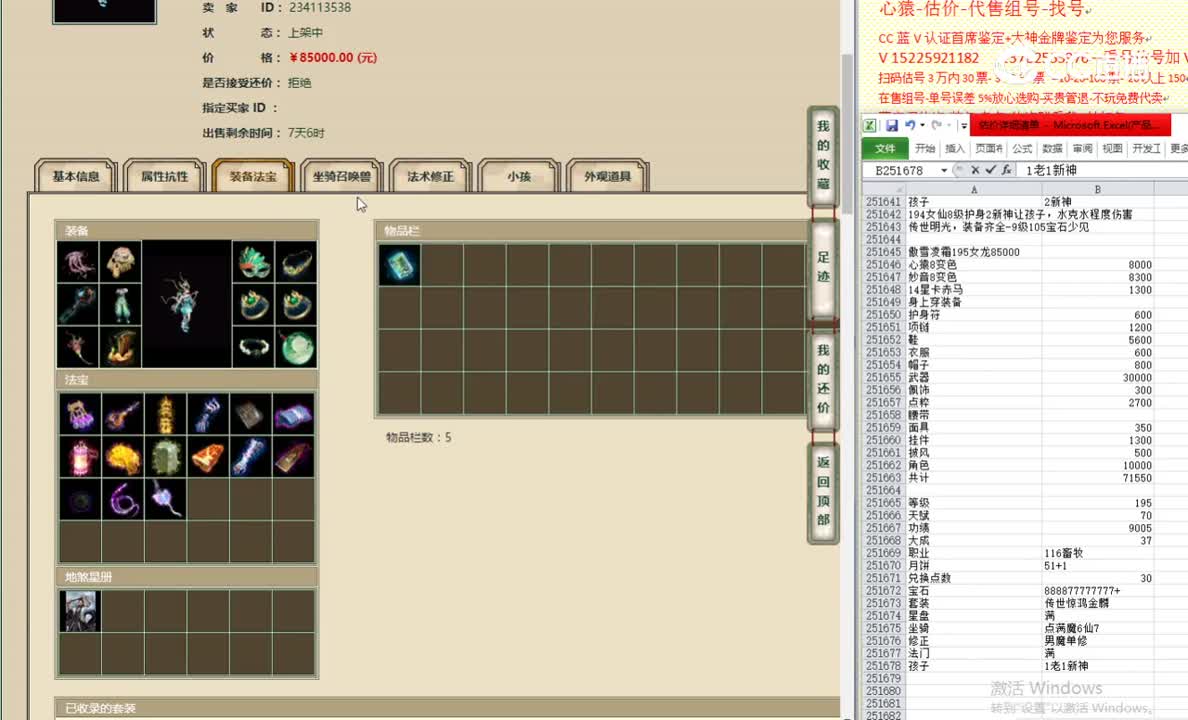
Task: Click the staff weapon with blue orb
Action: tap(77, 305)
